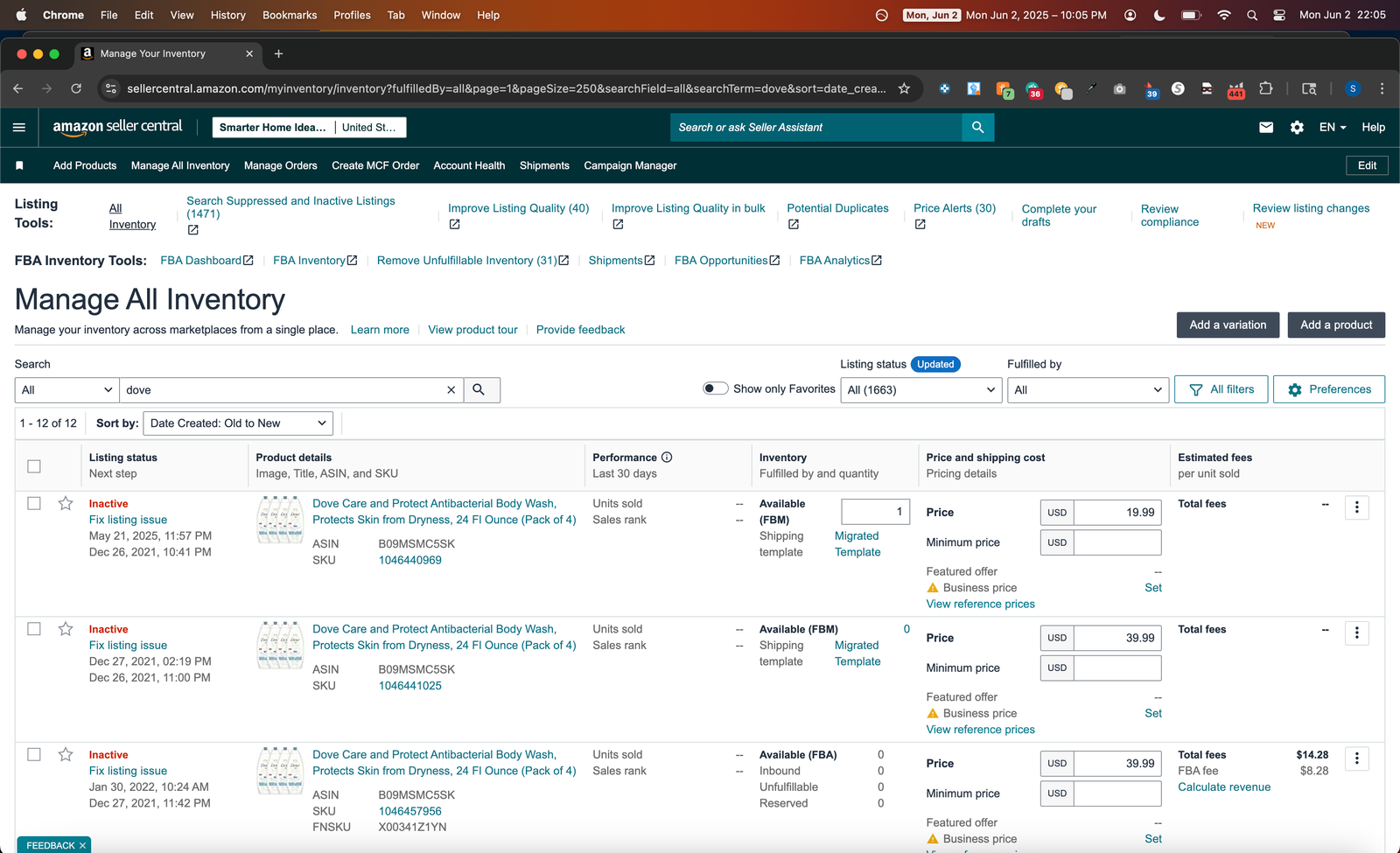Image resolution: width=1400 pixels, height=853 pixels.
Task: Open macOS Spotlight search
Action: coord(1252,15)
